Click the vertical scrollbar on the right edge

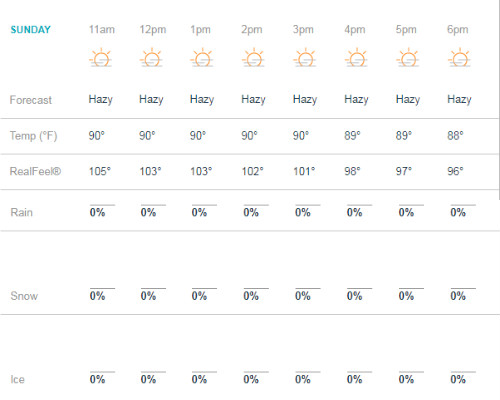pos(498,100)
